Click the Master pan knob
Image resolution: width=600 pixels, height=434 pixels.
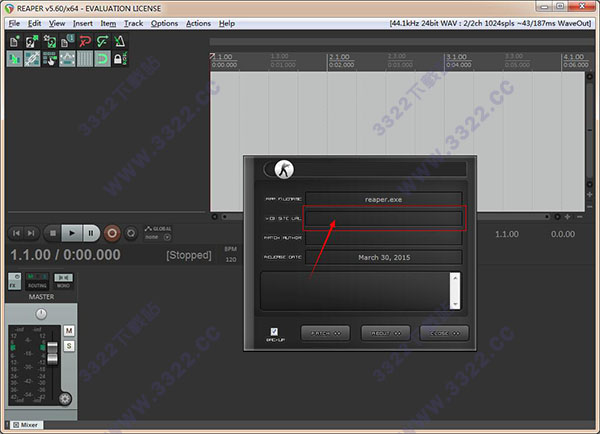coord(41,314)
